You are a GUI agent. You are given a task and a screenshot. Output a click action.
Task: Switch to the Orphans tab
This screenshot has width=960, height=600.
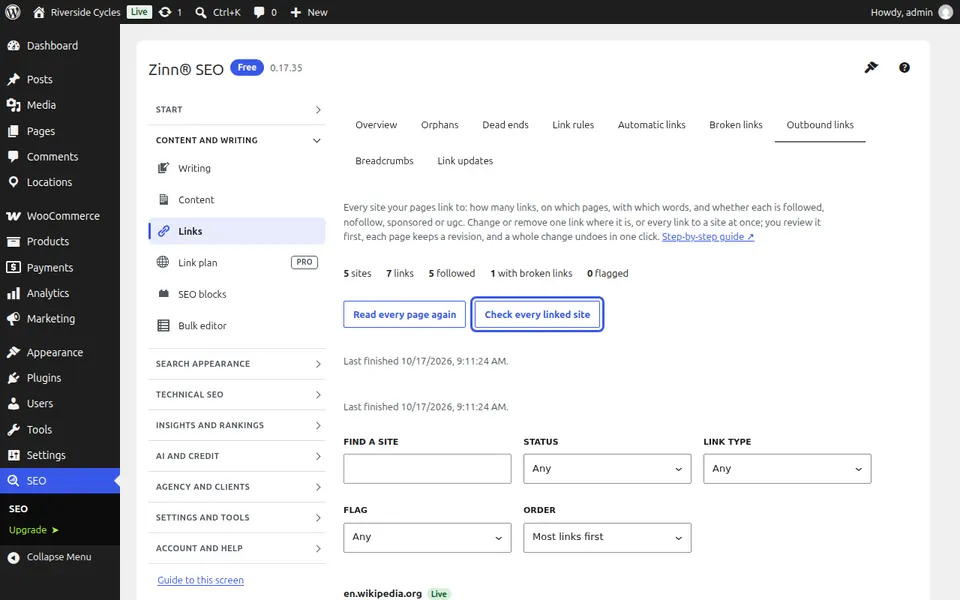[x=440, y=125]
